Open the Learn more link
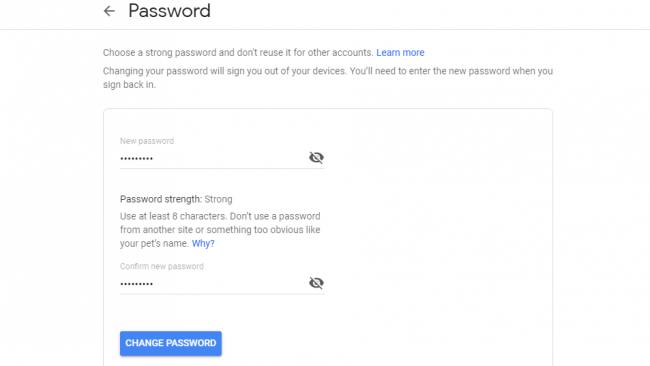 pyautogui.click(x=400, y=53)
